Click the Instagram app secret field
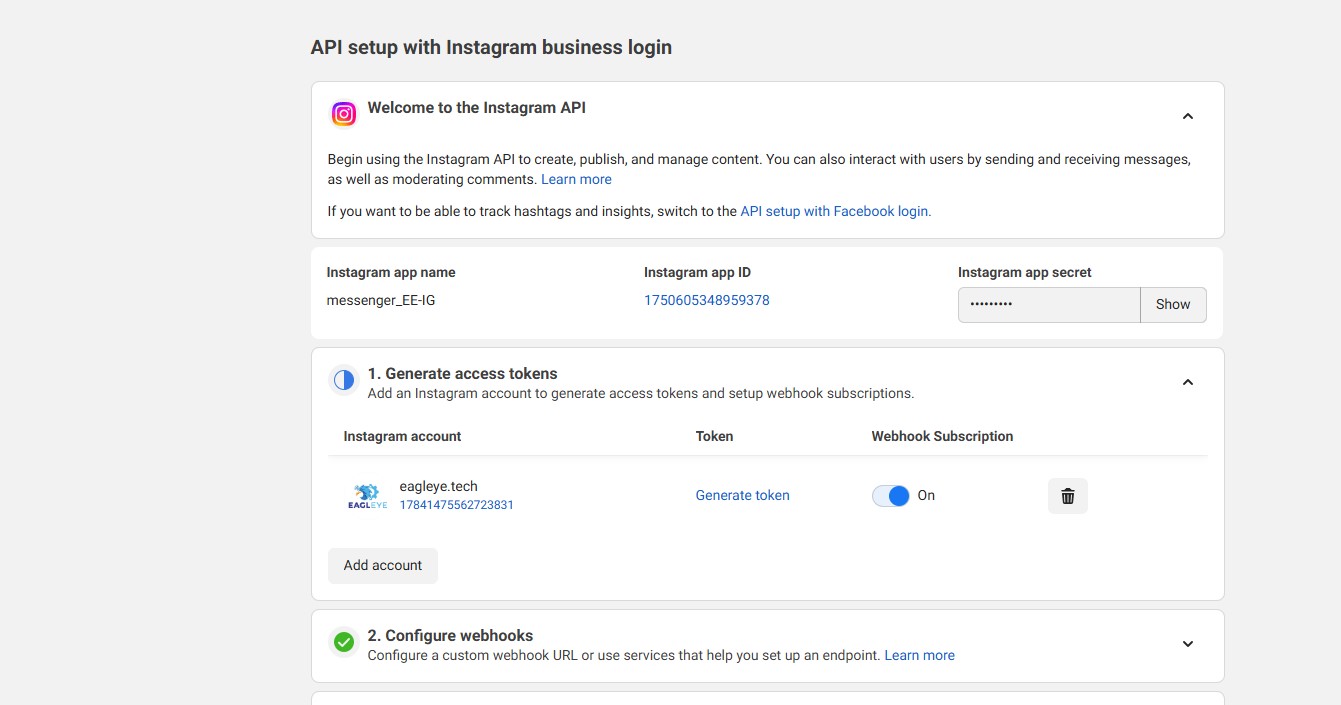 [x=1048, y=305]
